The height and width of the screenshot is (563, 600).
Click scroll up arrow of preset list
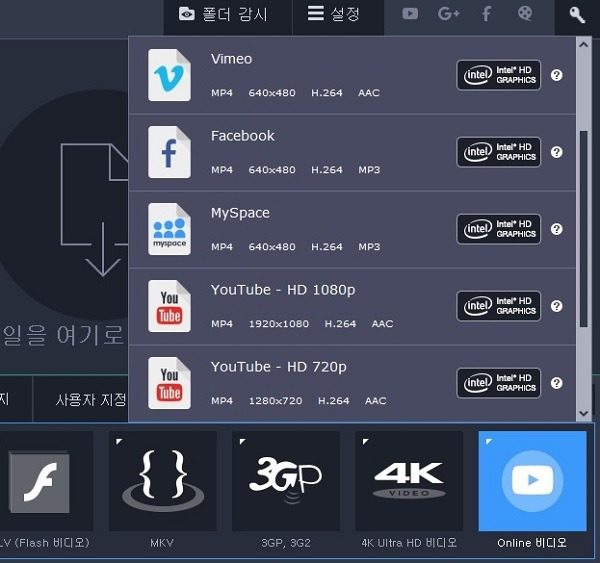(584, 45)
